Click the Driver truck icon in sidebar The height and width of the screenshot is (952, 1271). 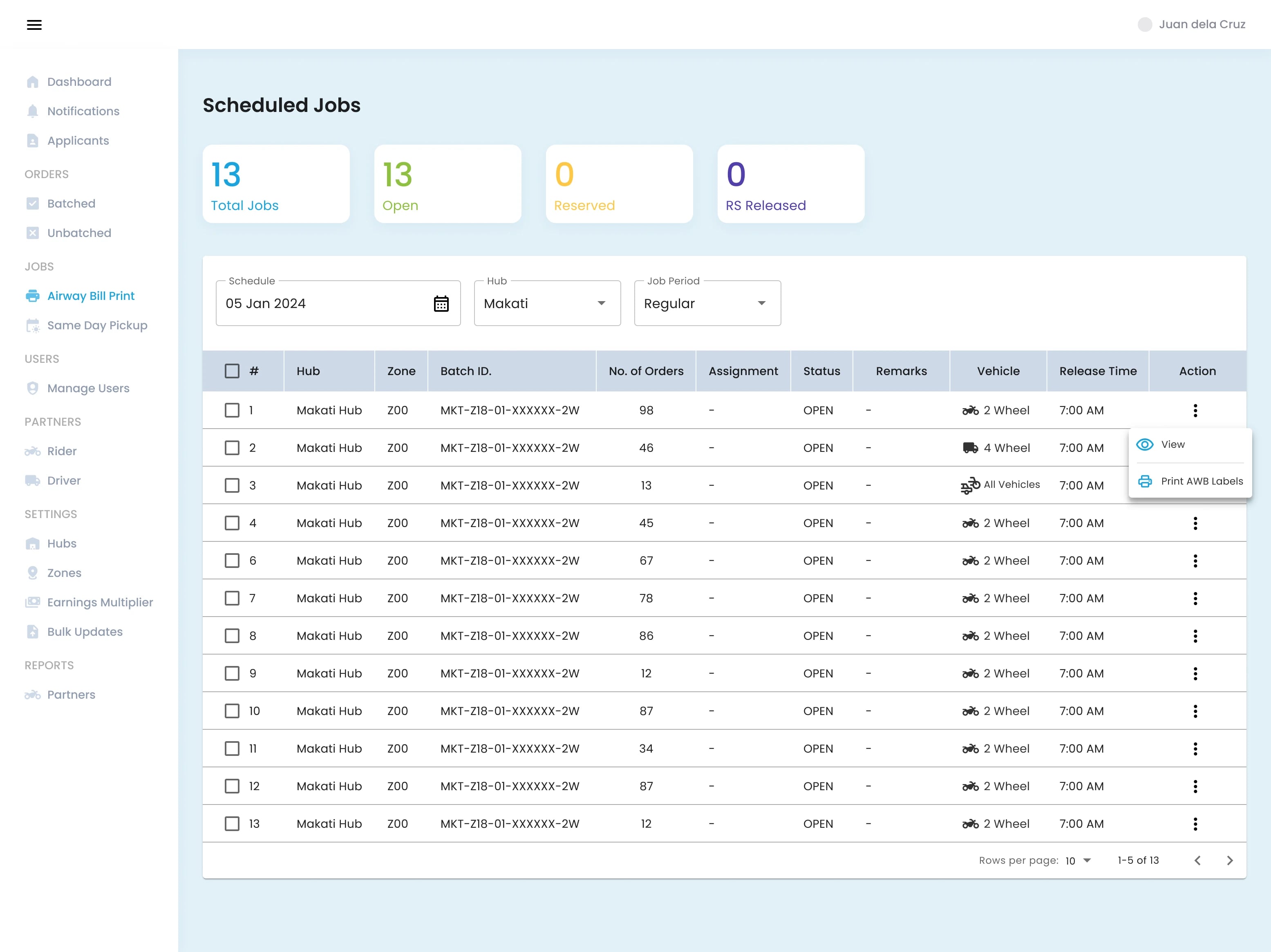[x=33, y=480]
